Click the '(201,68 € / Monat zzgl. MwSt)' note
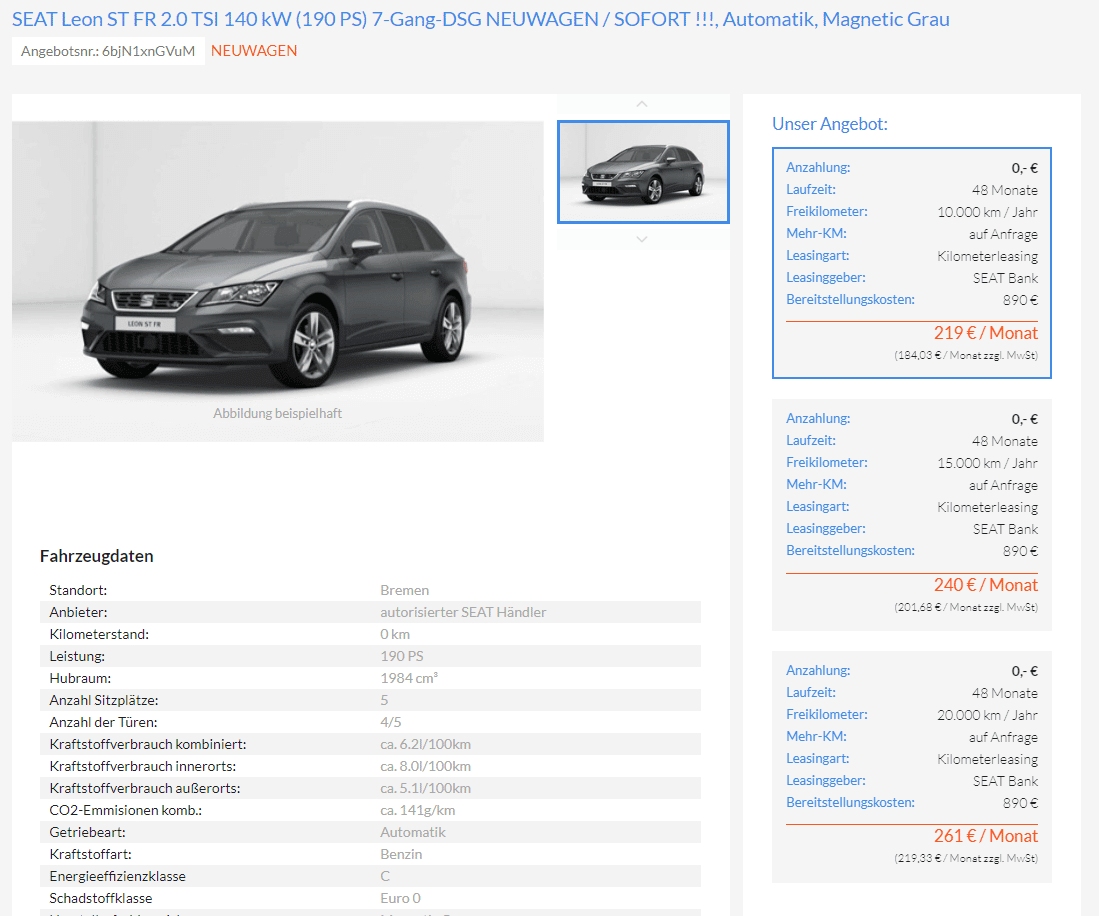The height and width of the screenshot is (916, 1099). 966,607
